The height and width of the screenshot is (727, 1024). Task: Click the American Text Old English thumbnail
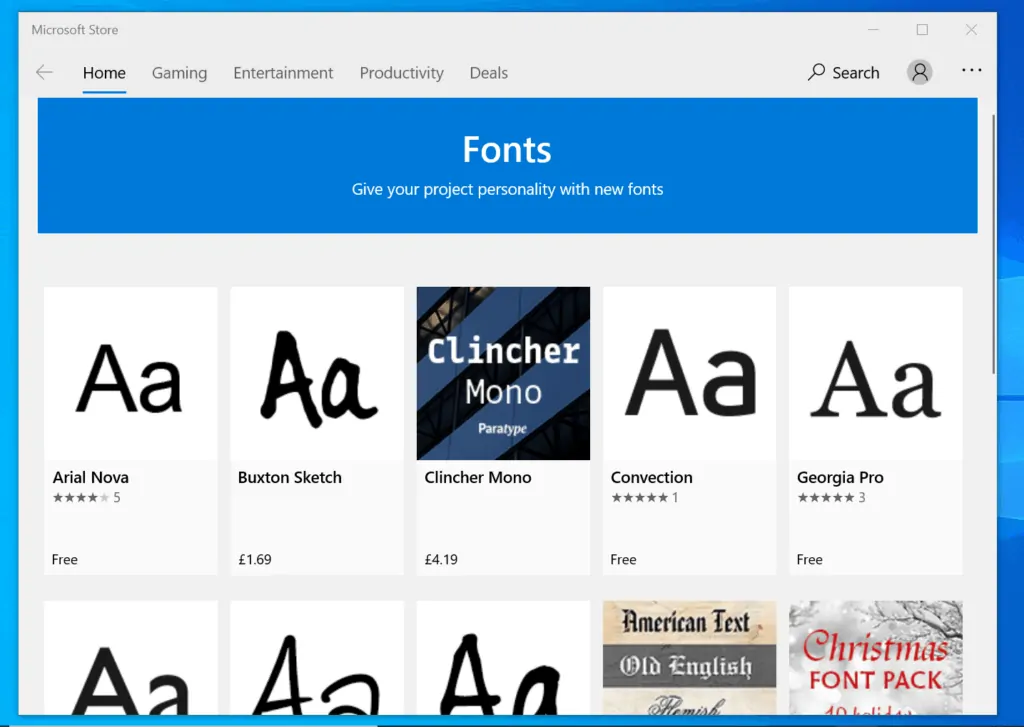tap(689, 655)
